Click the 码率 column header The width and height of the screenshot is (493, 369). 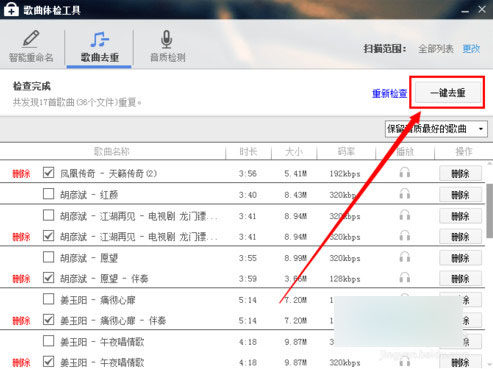click(x=346, y=152)
